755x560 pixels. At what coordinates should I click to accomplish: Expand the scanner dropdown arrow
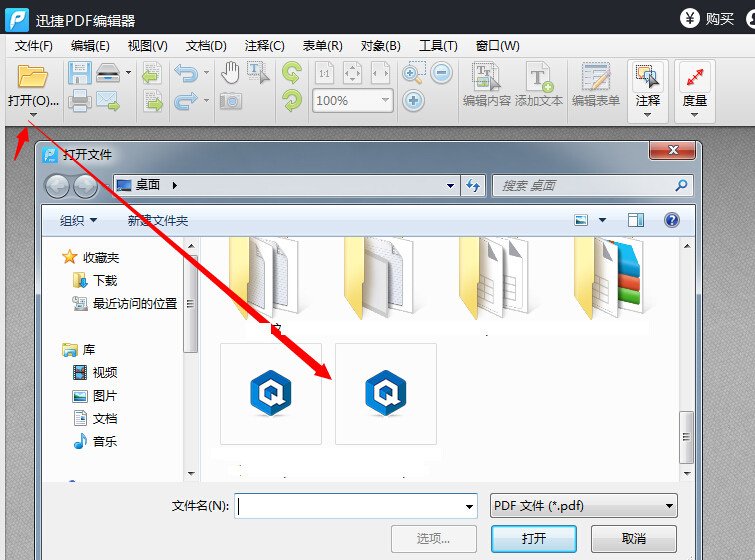pos(128,73)
